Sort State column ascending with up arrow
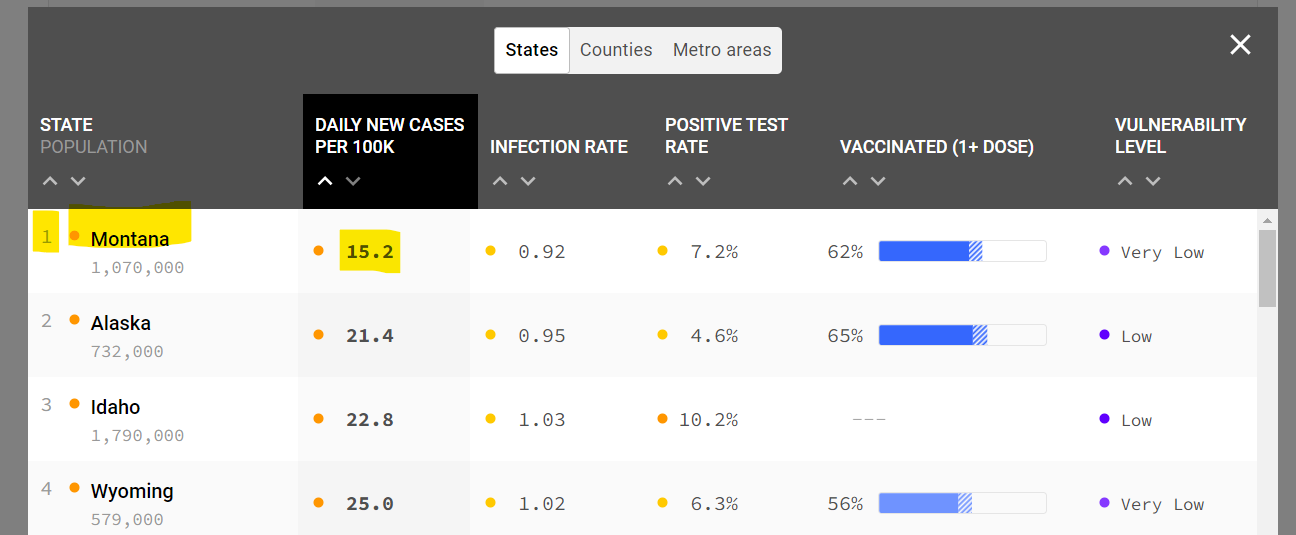The height and width of the screenshot is (535, 1296). pos(49,181)
